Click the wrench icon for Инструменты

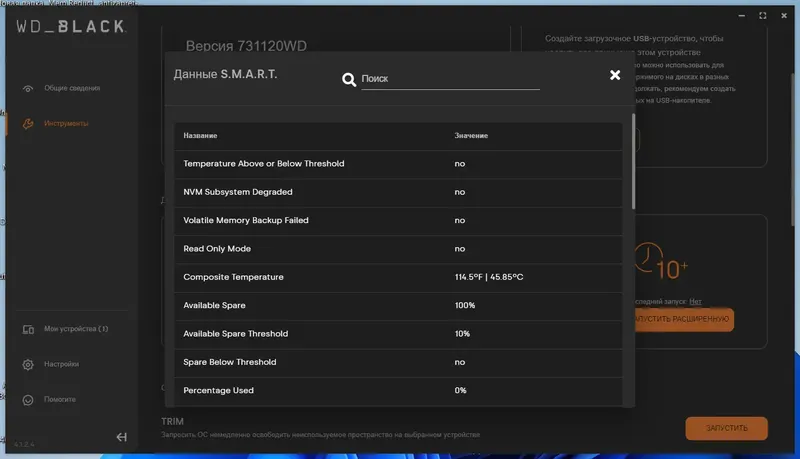[x=27, y=123]
